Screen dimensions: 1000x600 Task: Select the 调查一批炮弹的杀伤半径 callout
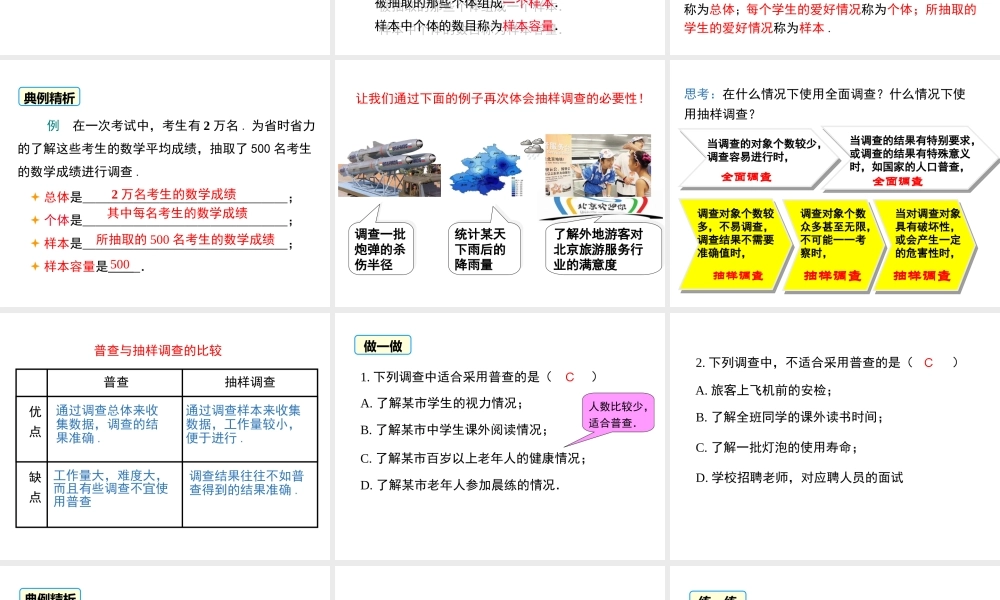(381, 249)
